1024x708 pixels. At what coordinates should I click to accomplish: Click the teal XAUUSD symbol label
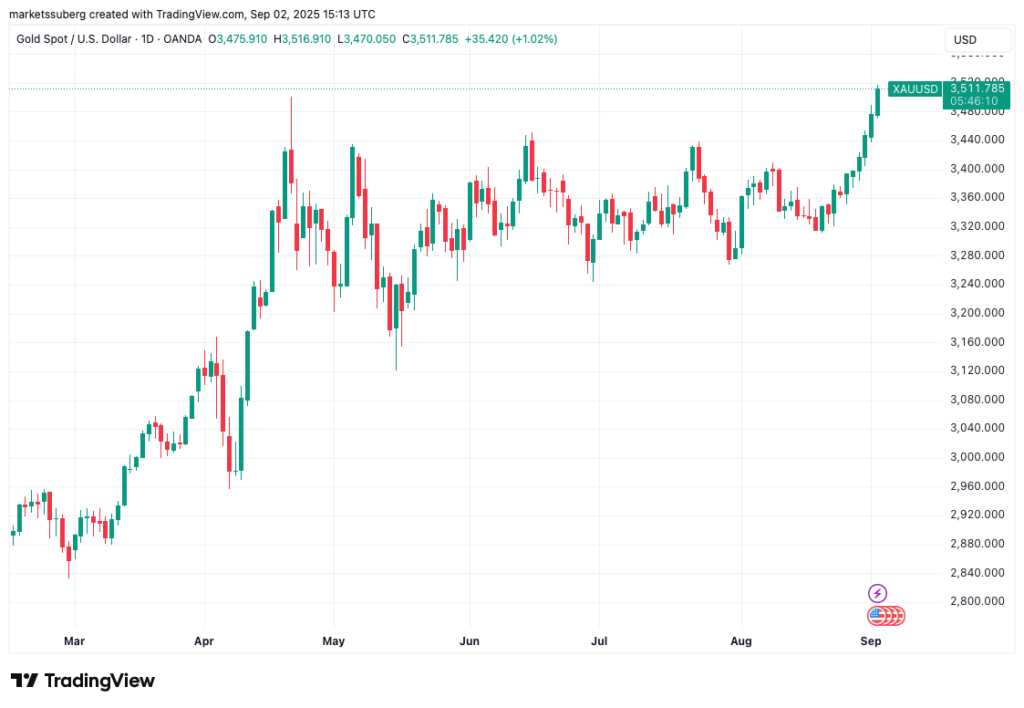click(914, 89)
